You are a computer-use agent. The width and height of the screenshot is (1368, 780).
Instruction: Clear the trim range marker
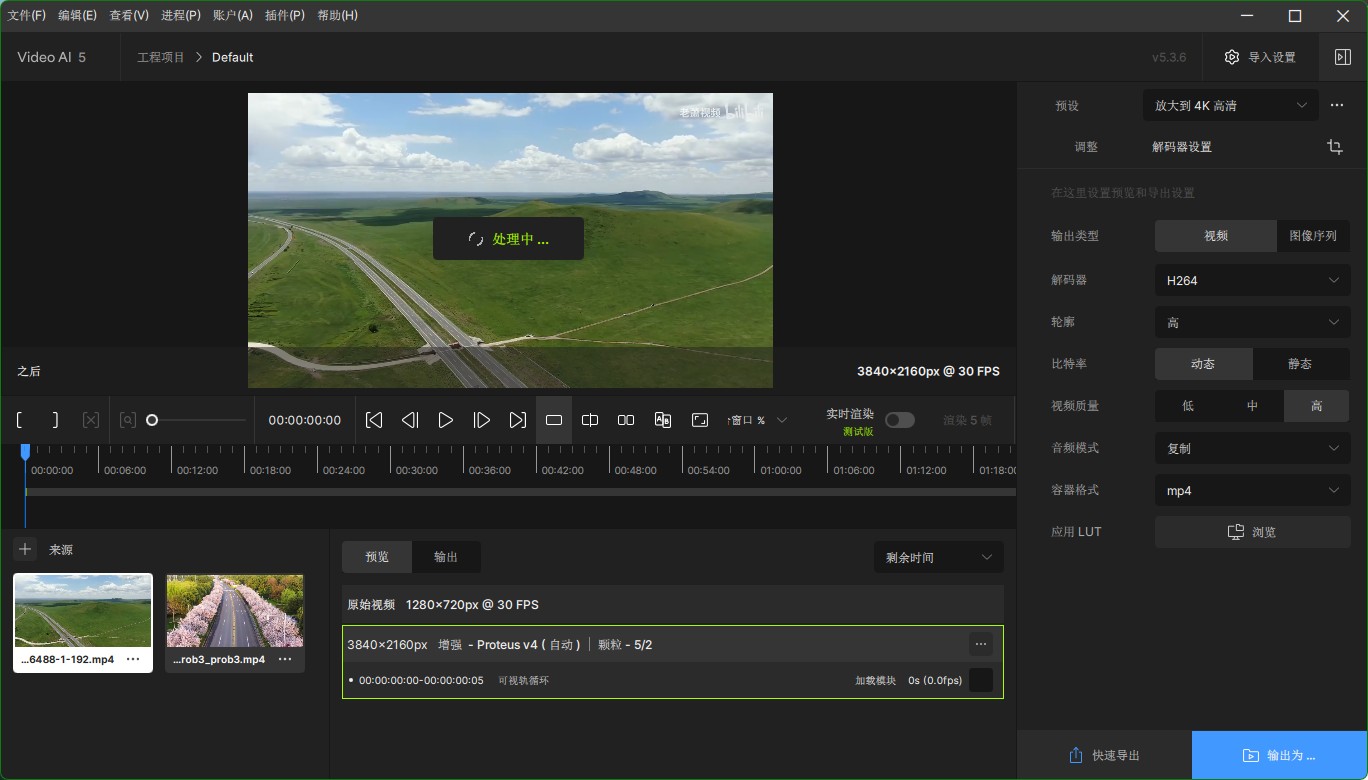(x=91, y=420)
